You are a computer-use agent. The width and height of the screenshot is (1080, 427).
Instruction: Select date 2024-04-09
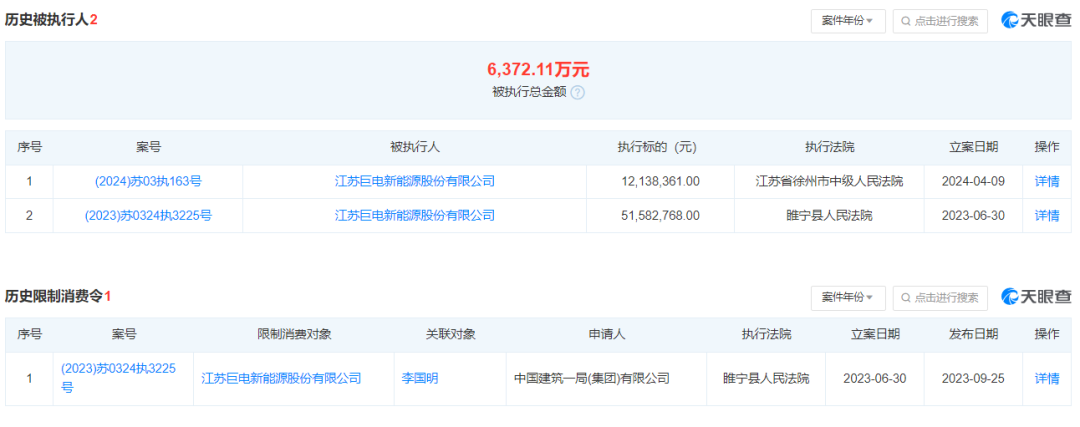(x=973, y=182)
